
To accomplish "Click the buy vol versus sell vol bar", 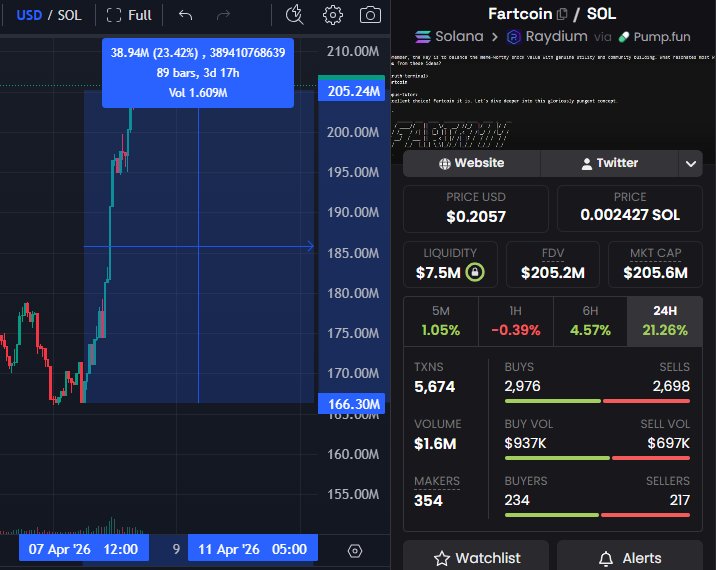I will click(597, 458).
